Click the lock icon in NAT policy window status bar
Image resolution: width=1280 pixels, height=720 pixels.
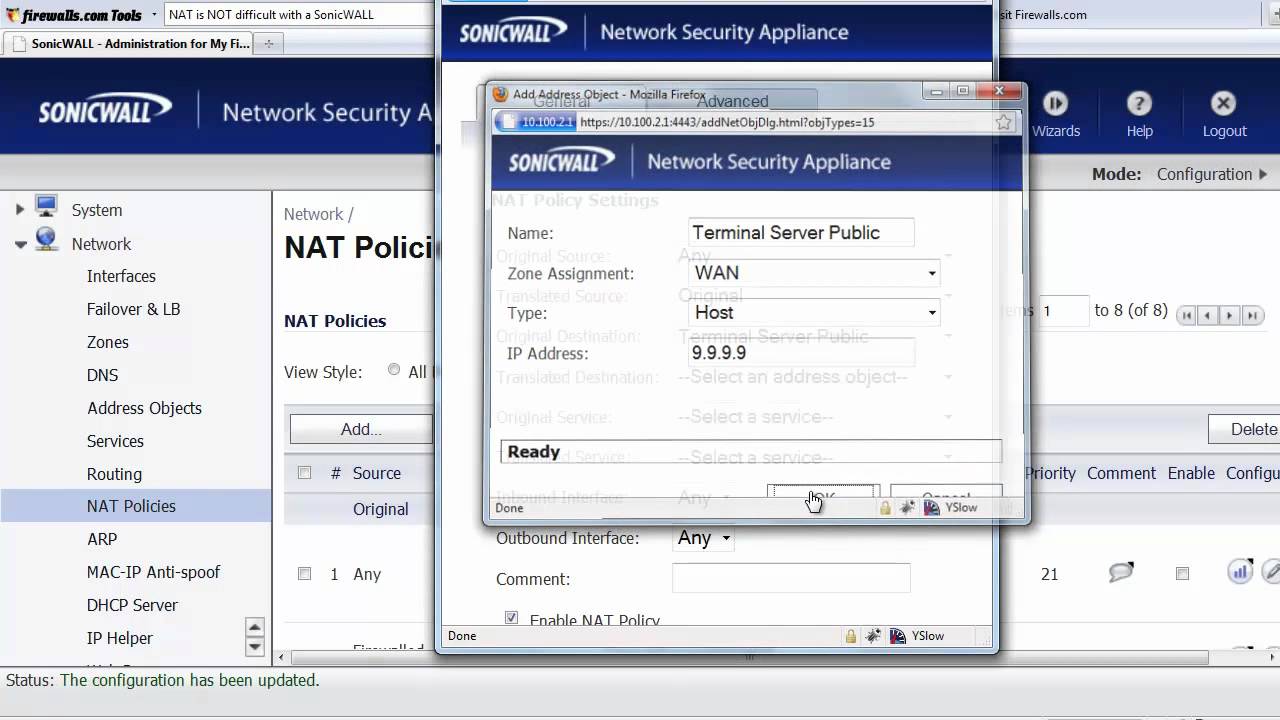pos(851,636)
